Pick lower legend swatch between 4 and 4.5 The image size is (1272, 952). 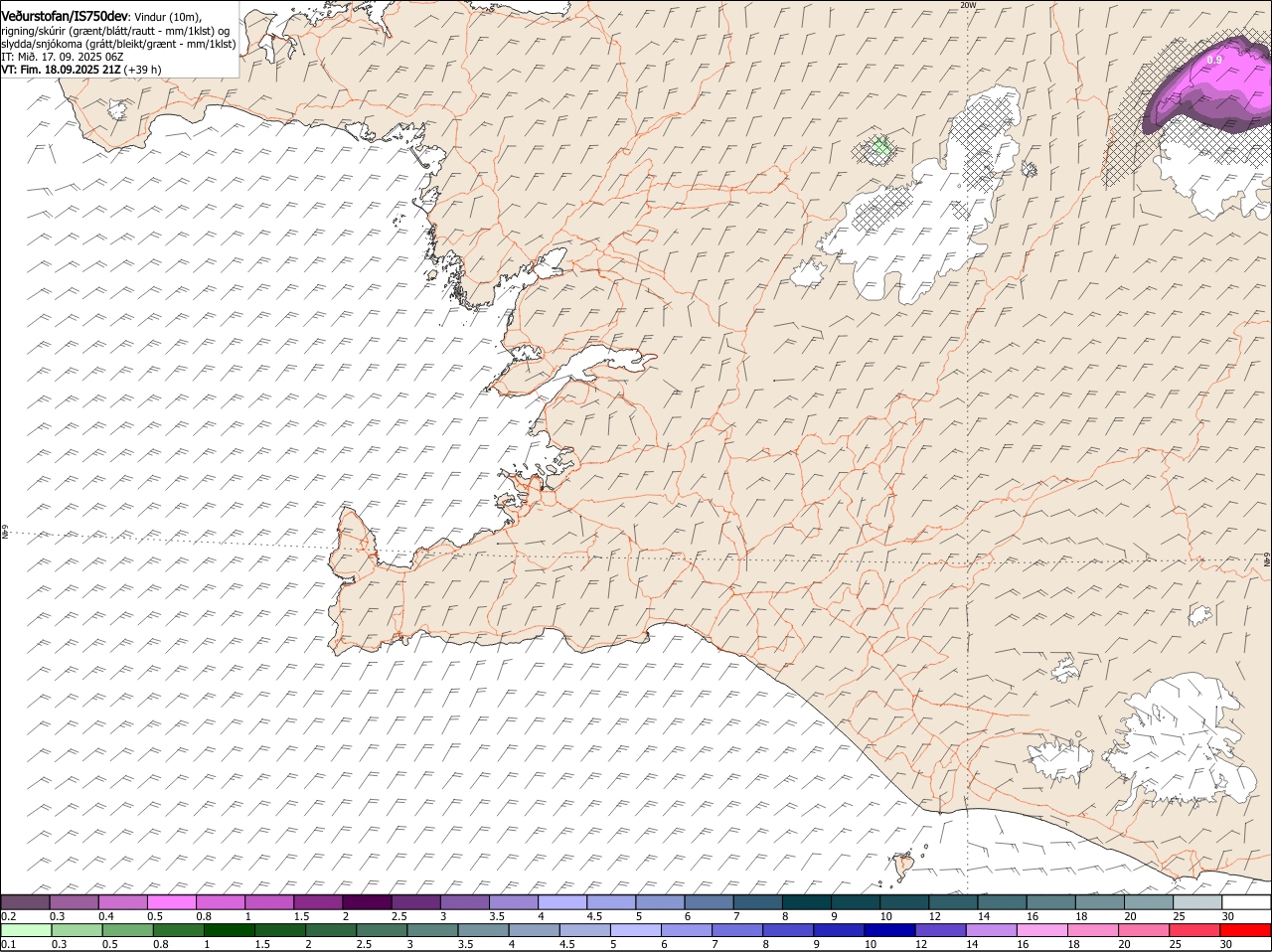[535, 930]
